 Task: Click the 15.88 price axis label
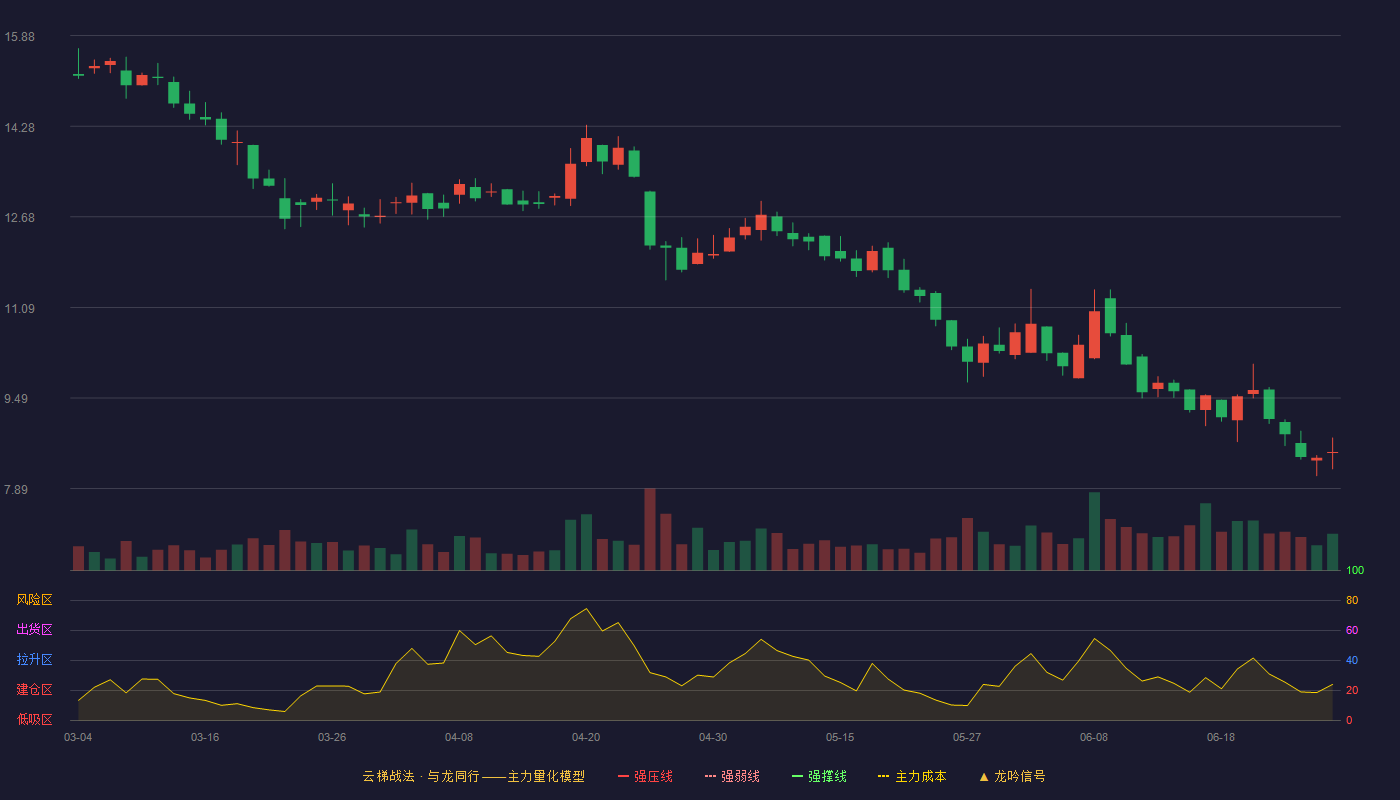point(19,37)
